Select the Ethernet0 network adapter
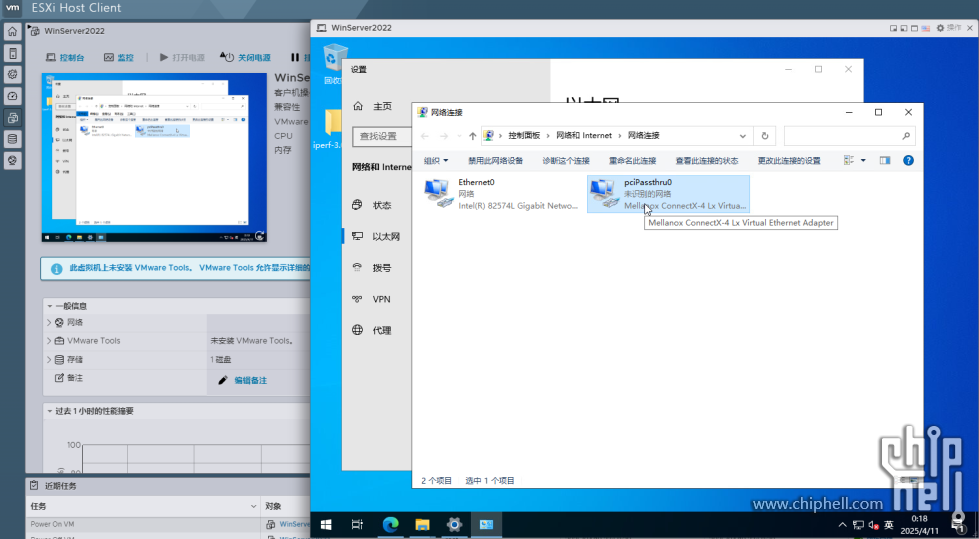Screen dimensions: 979x539 (501, 194)
